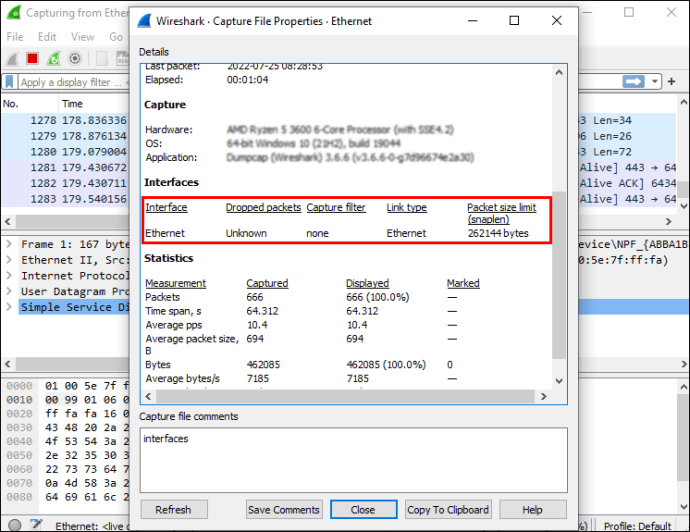The image size is (690, 532).
Task: Open the File menu
Action: (x=15, y=37)
